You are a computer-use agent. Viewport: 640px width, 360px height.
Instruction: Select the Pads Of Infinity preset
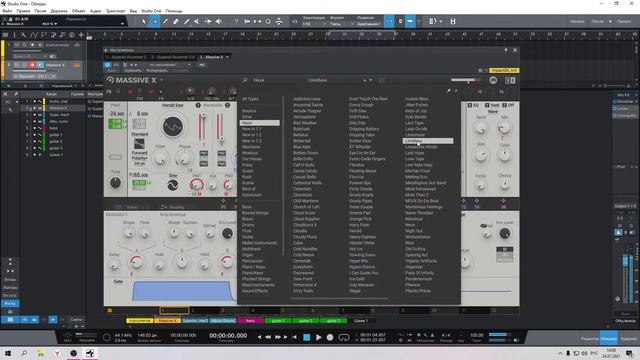pos(420,273)
